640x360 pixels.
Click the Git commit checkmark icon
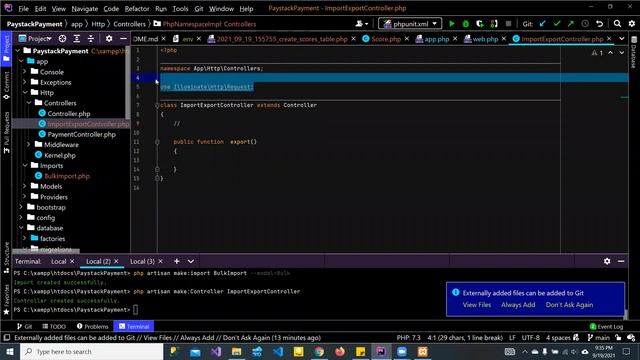[557, 24]
